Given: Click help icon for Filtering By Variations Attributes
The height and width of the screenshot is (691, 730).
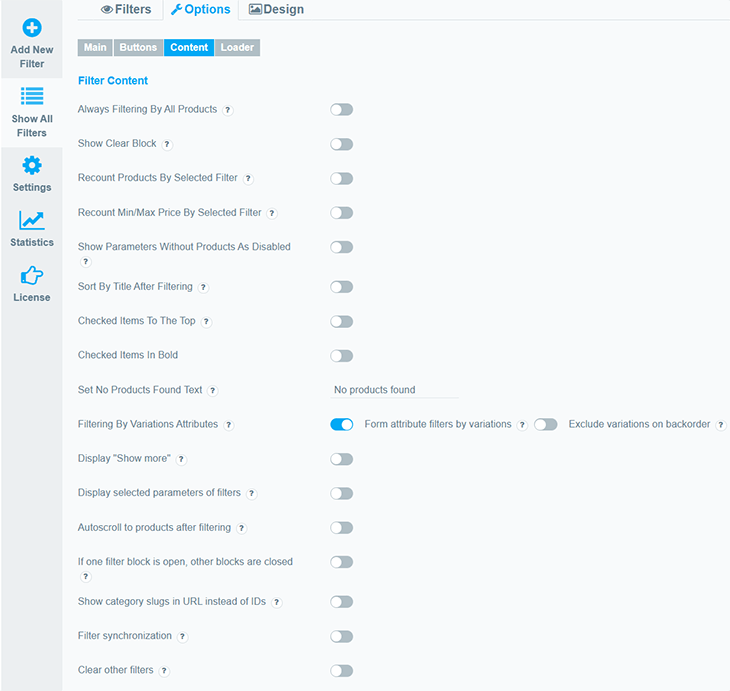Looking at the screenshot, I should [x=228, y=425].
